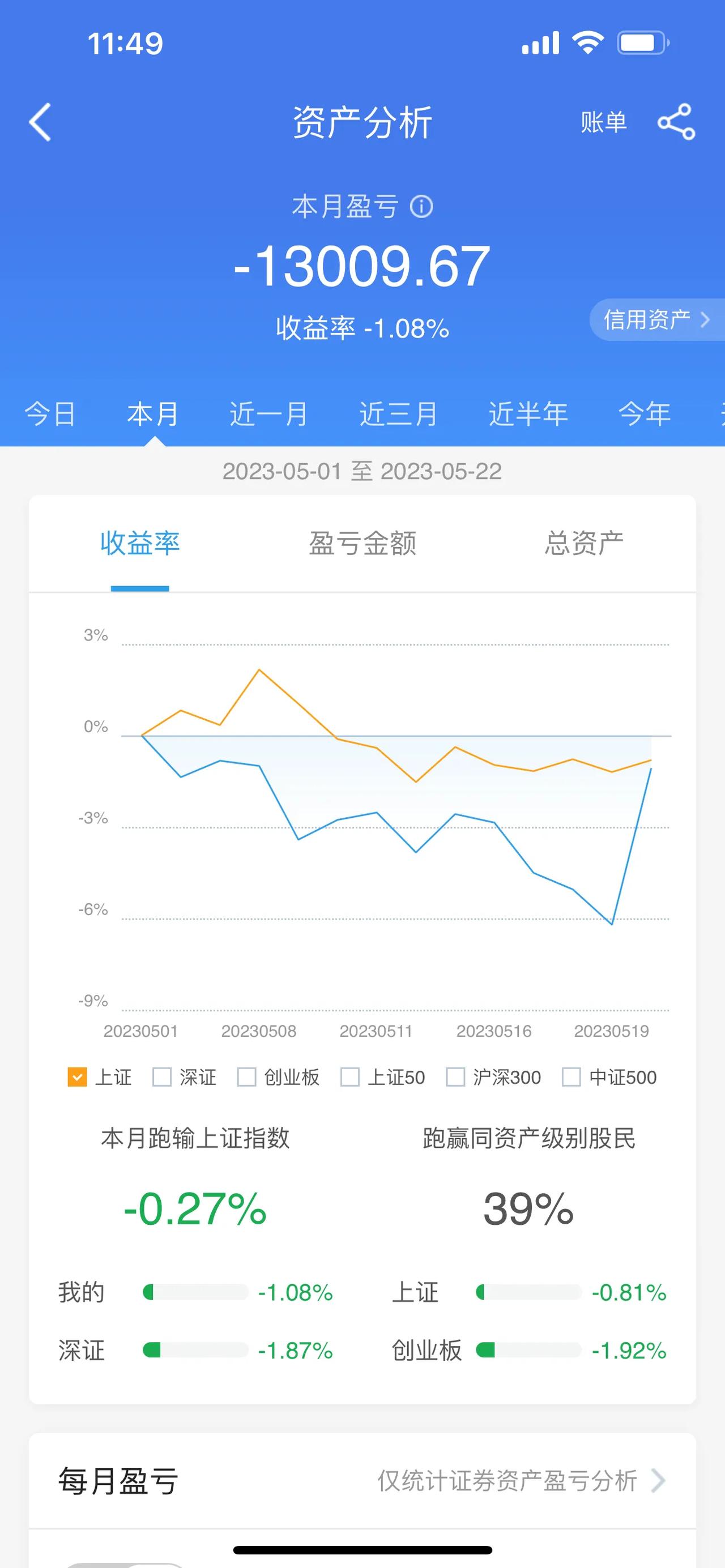The image size is (725, 1568).
Task: Tap the share icon
Action: pyautogui.click(x=676, y=122)
